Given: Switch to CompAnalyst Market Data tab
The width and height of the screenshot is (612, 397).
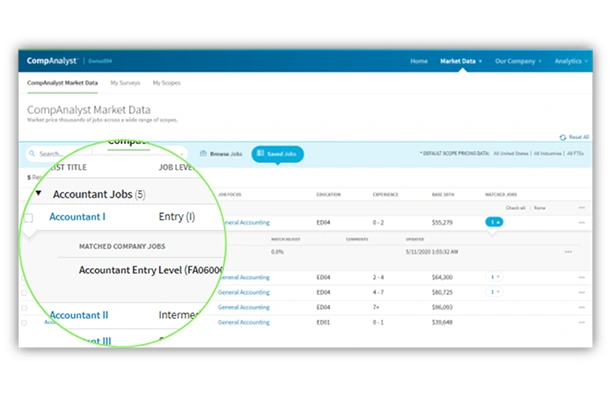Looking at the screenshot, I should pos(62,83).
